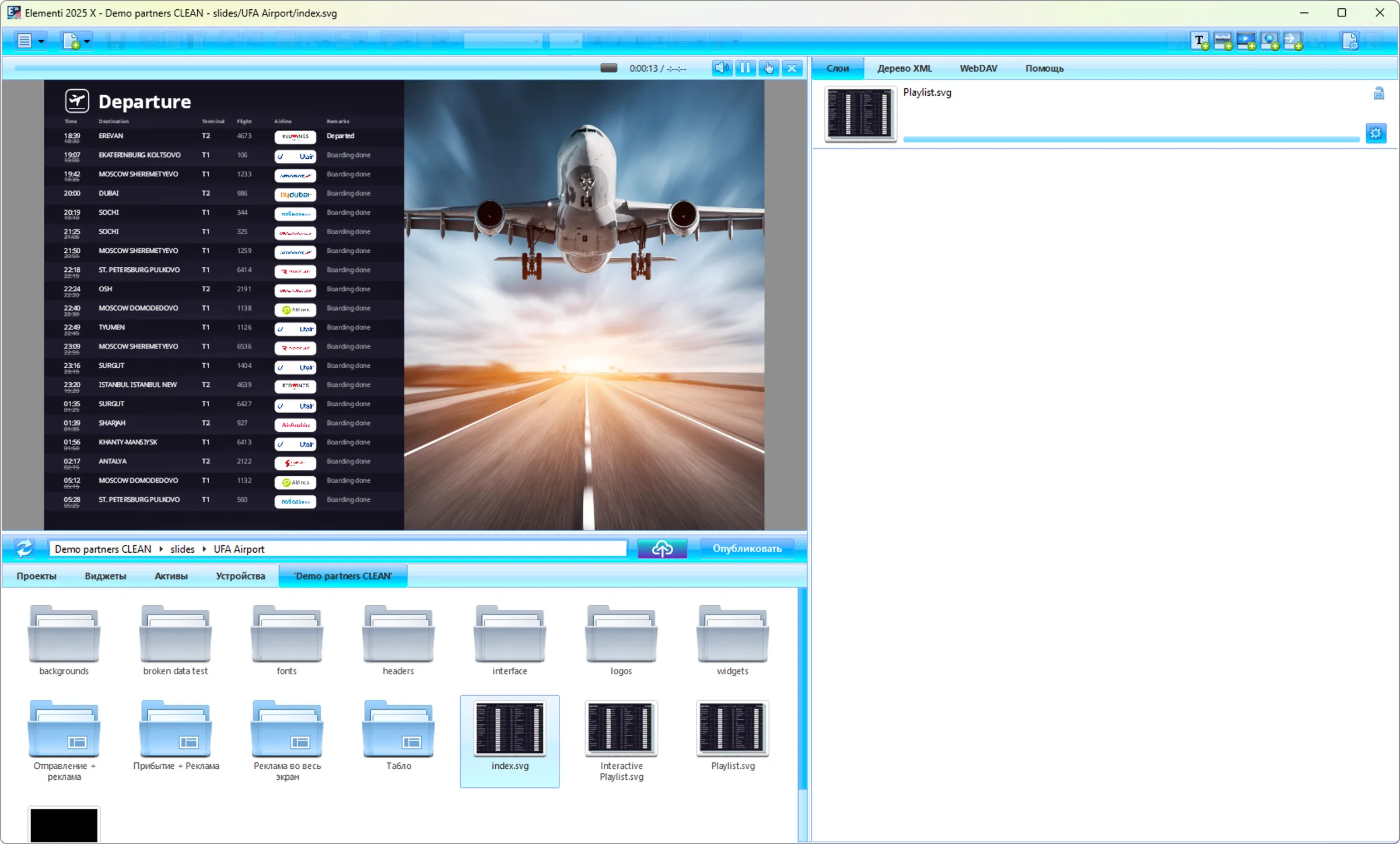Mute the preview sound

pyautogui.click(x=722, y=68)
